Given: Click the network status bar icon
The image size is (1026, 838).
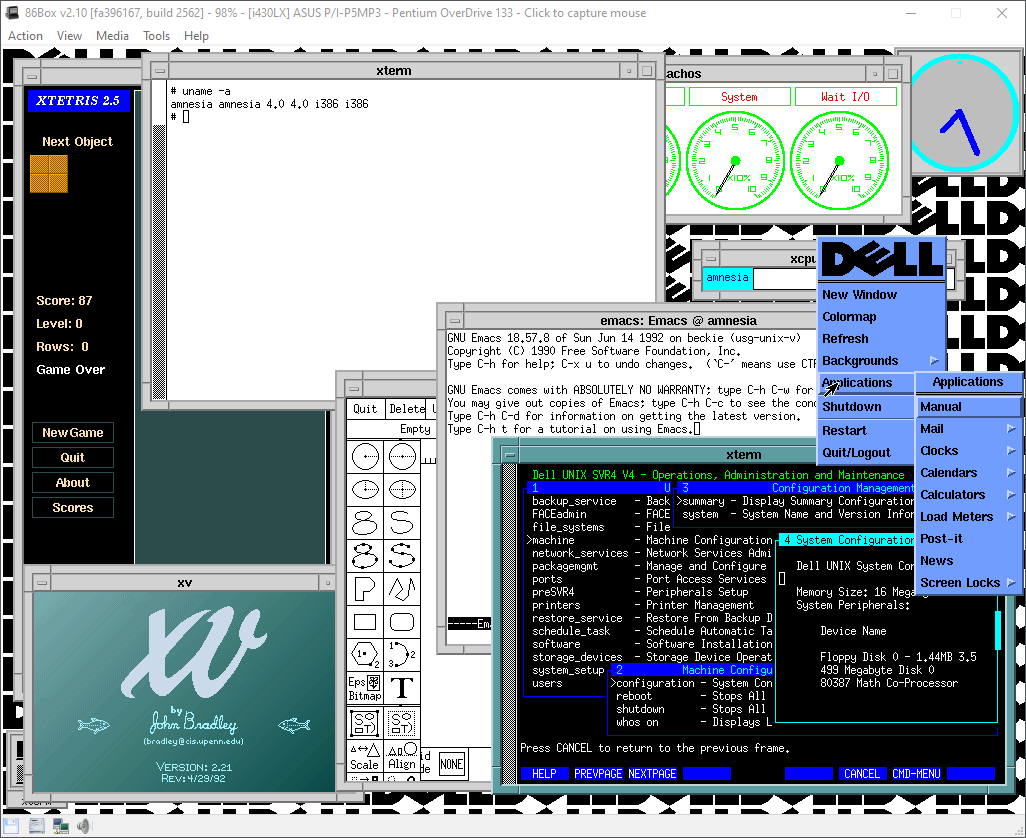Looking at the screenshot, I should tap(60, 826).
